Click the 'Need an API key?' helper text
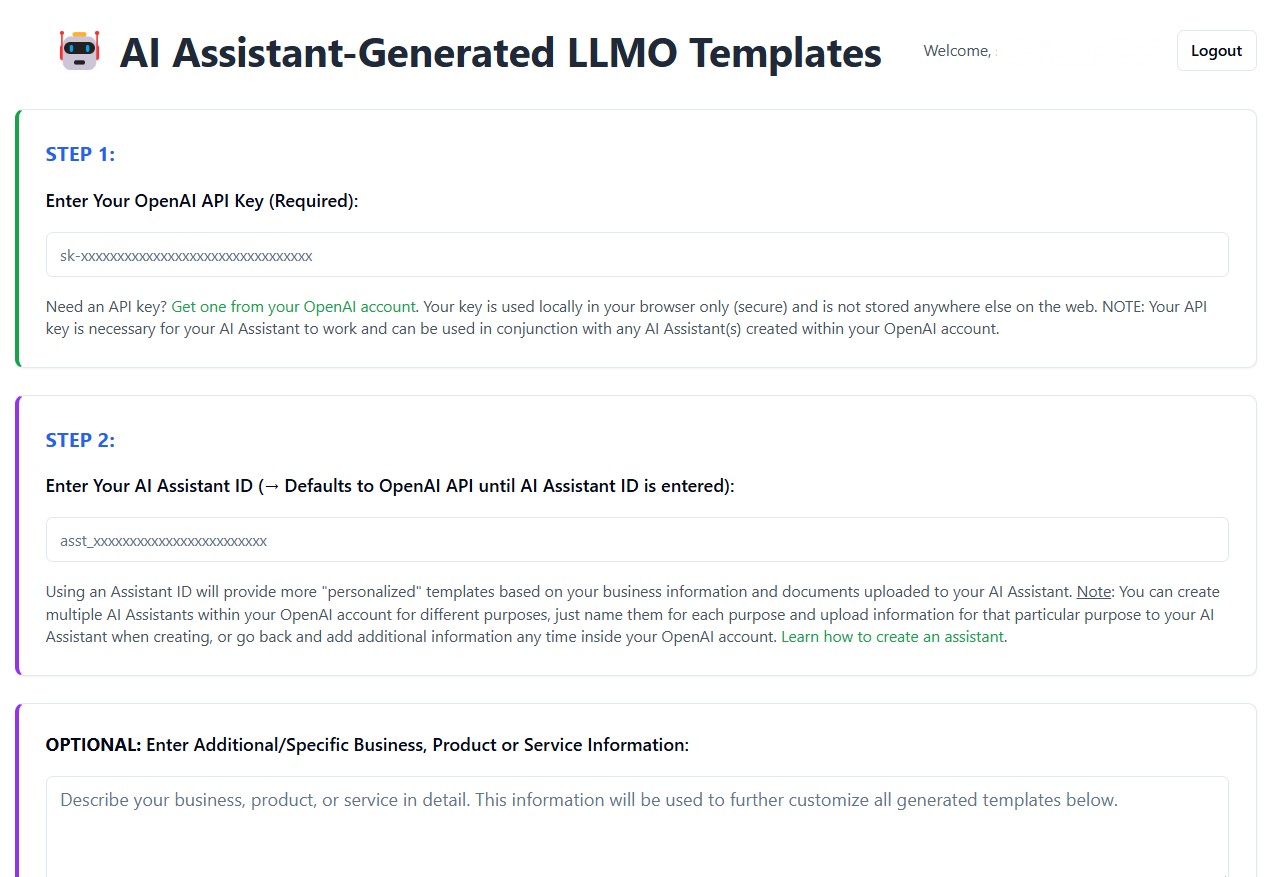Screen dimensions: 1272x877 pos(107,307)
